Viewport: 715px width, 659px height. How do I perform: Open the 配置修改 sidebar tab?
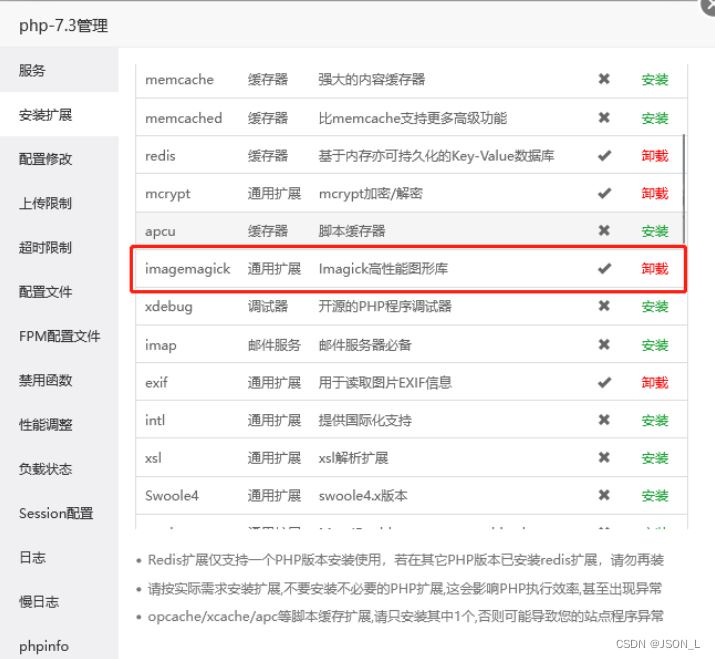[59, 159]
